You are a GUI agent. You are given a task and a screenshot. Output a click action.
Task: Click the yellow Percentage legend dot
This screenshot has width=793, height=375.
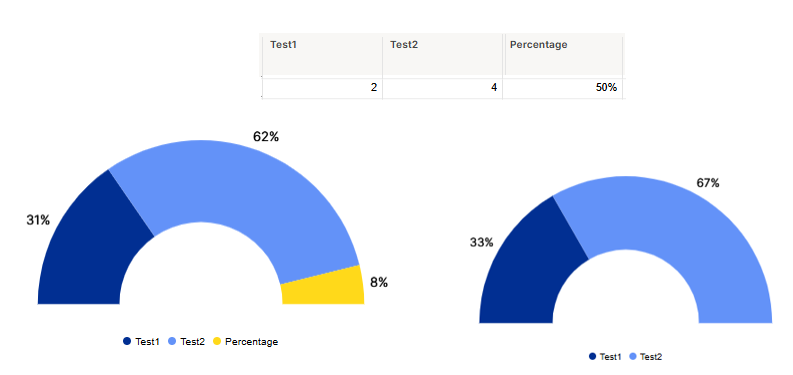(x=216, y=342)
